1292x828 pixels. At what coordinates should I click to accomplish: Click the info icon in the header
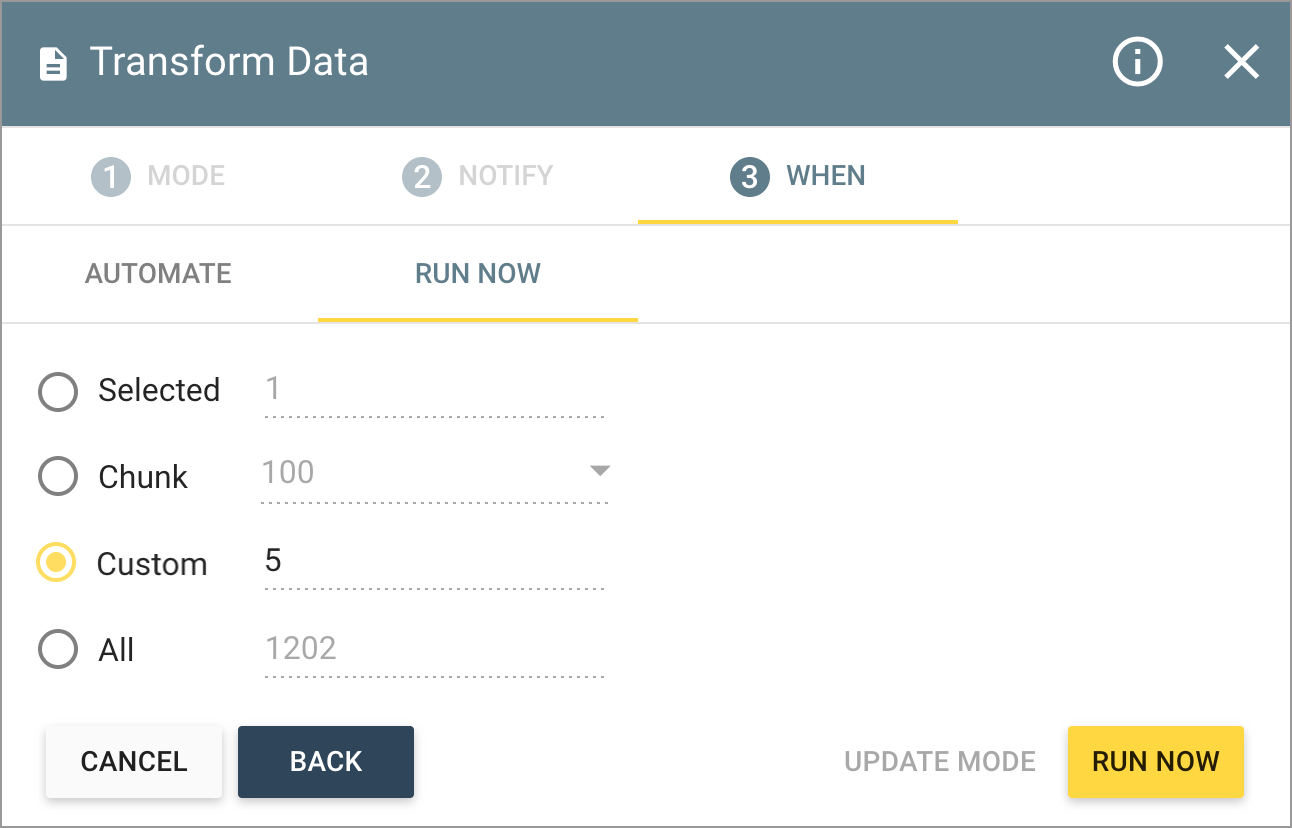tap(1137, 62)
